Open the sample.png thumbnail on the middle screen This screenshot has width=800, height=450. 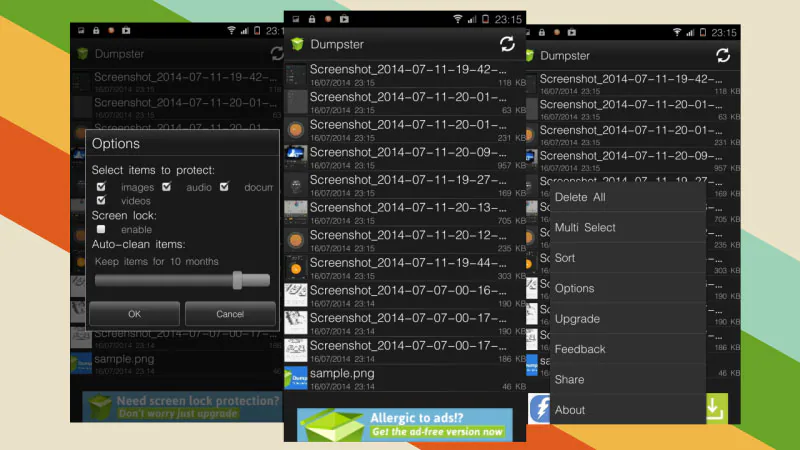click(295, 378)
